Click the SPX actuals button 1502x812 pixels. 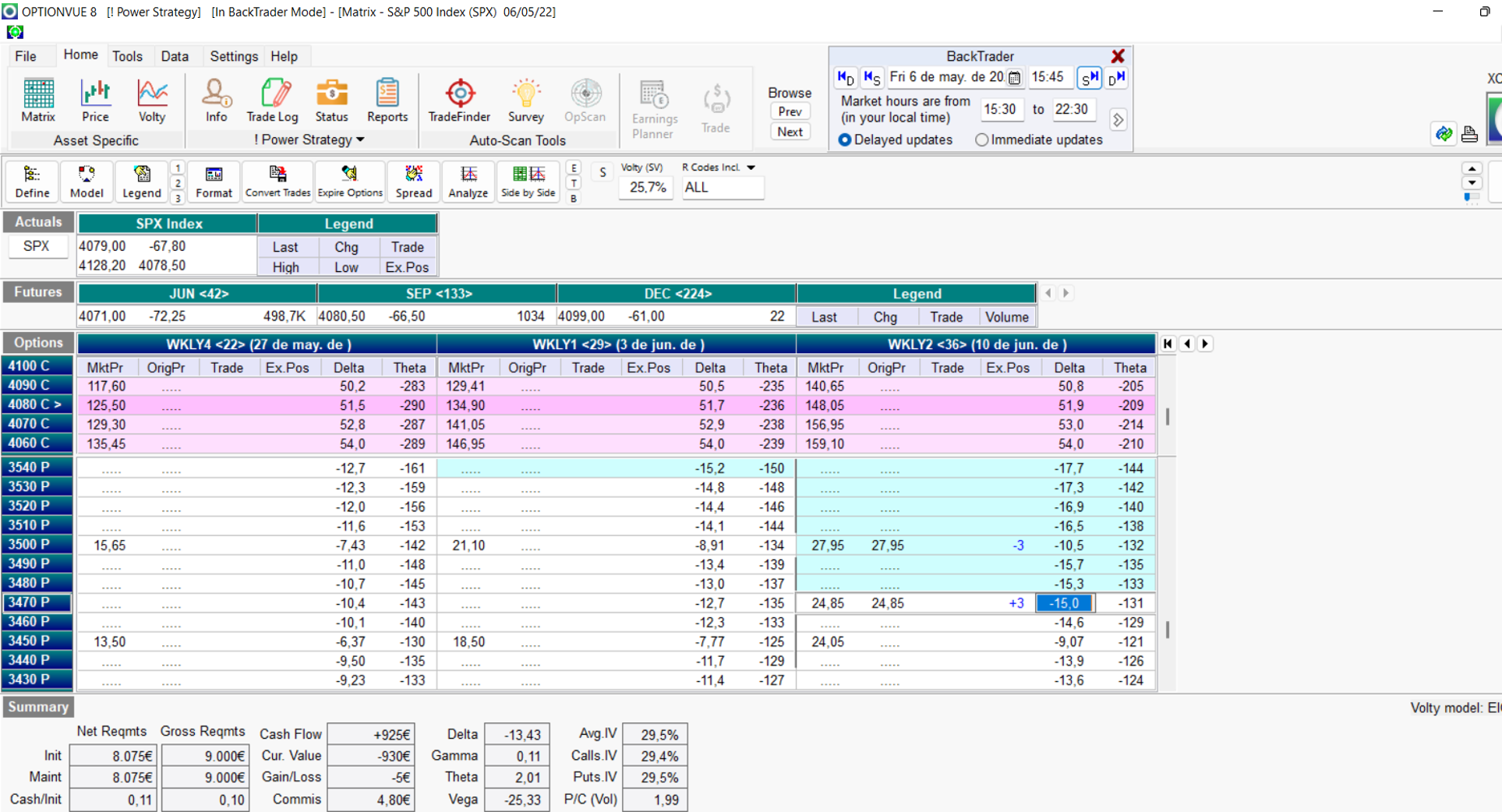tap(37, 246)
